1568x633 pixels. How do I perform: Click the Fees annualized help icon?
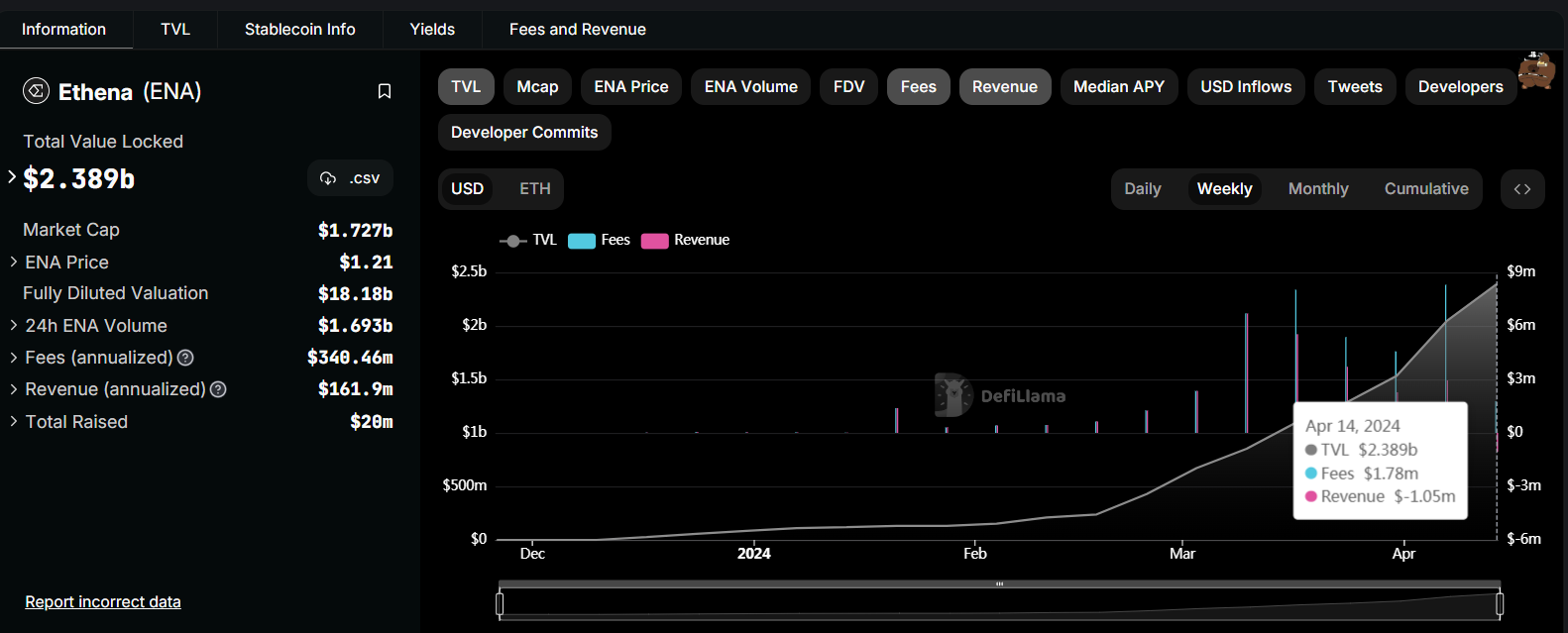click(x=185, y=358)
